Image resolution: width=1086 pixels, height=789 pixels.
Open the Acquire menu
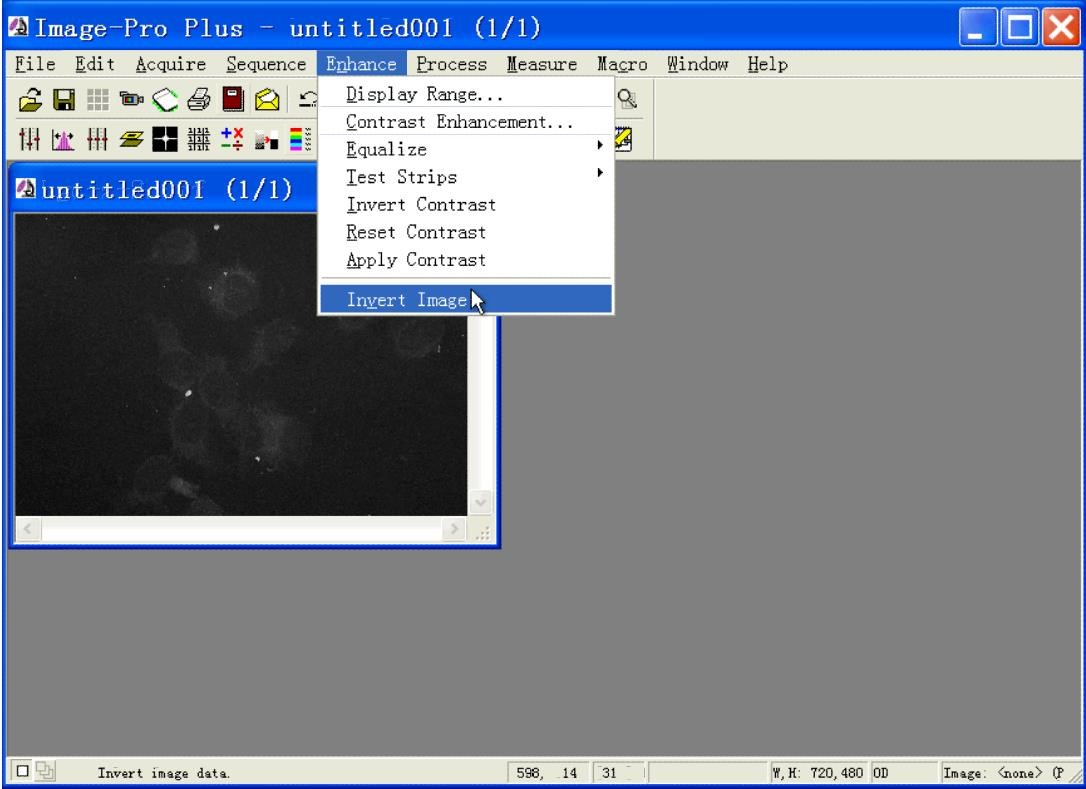pyautogui.click(x=171, y=64)
